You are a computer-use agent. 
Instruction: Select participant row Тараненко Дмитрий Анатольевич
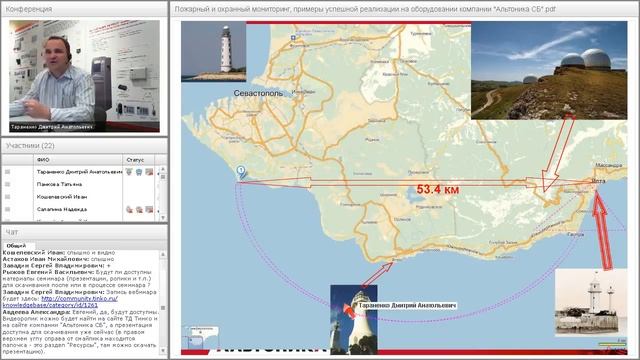click(x=80, y=172)
